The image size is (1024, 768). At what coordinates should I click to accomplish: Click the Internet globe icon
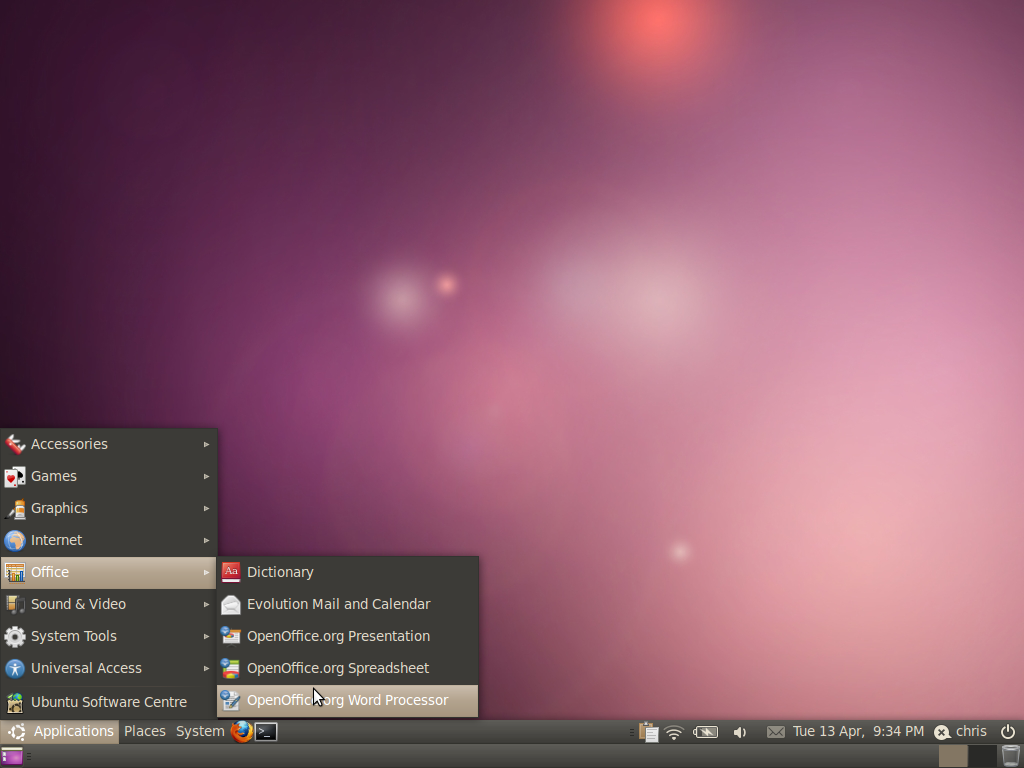point(14,541)
